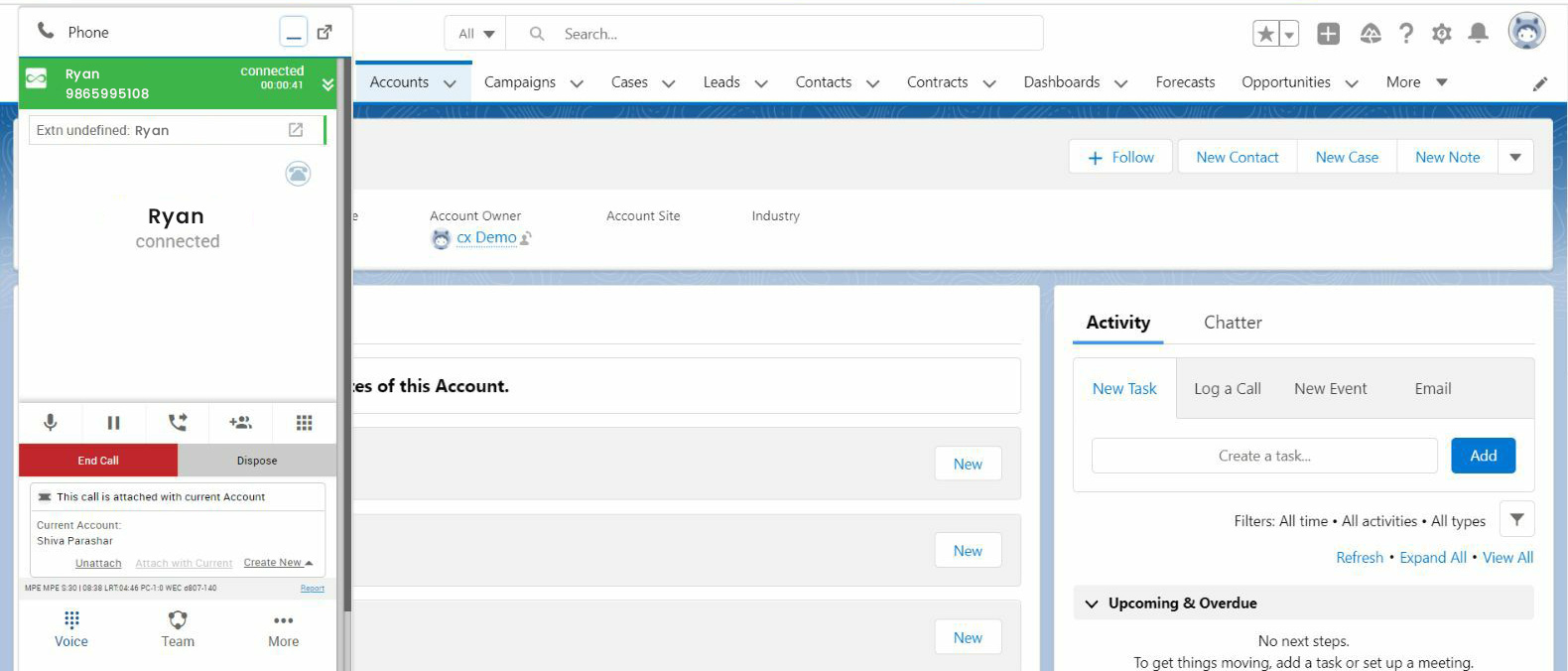Select the New Task activity tab

click(1124, 389)
